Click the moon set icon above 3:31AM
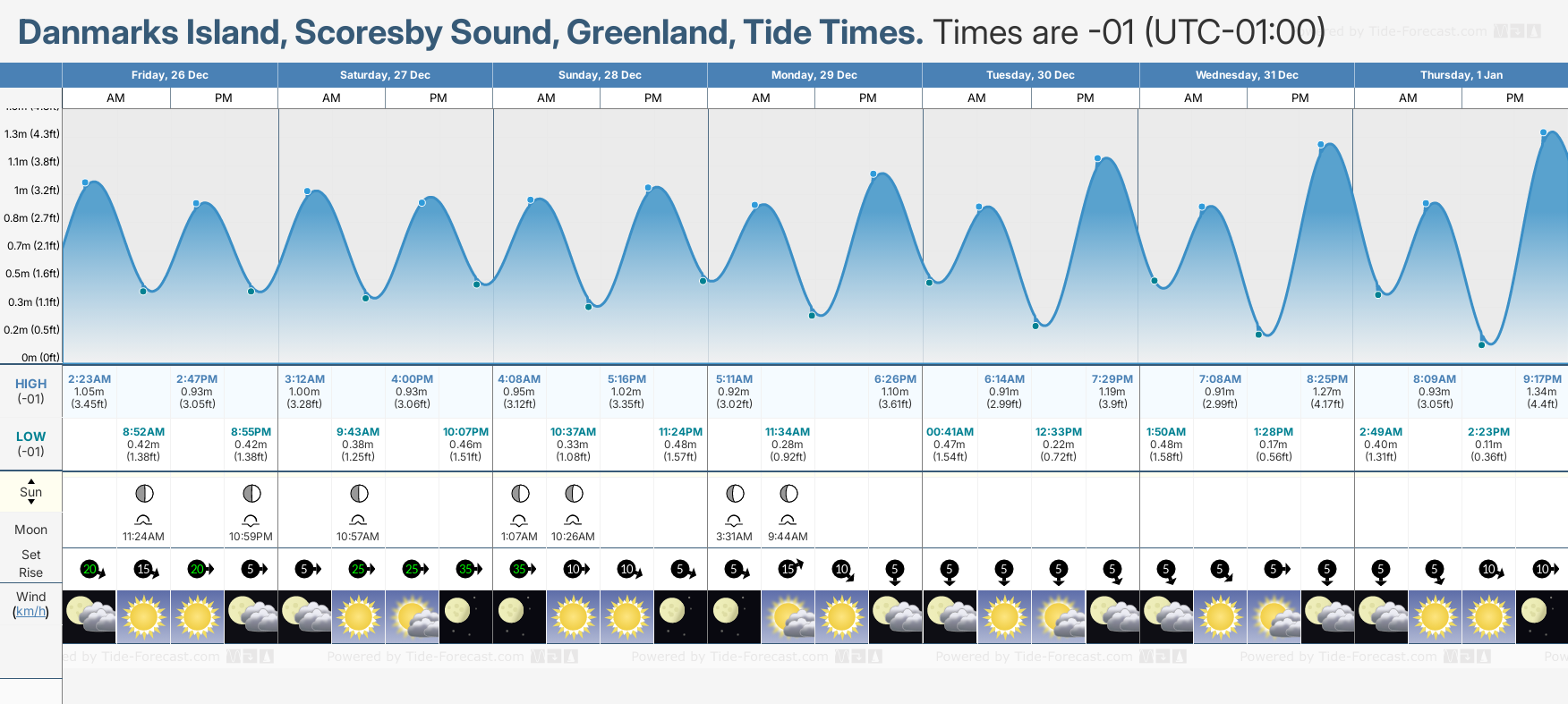1568x704 pixels. [x=734, y=520]
